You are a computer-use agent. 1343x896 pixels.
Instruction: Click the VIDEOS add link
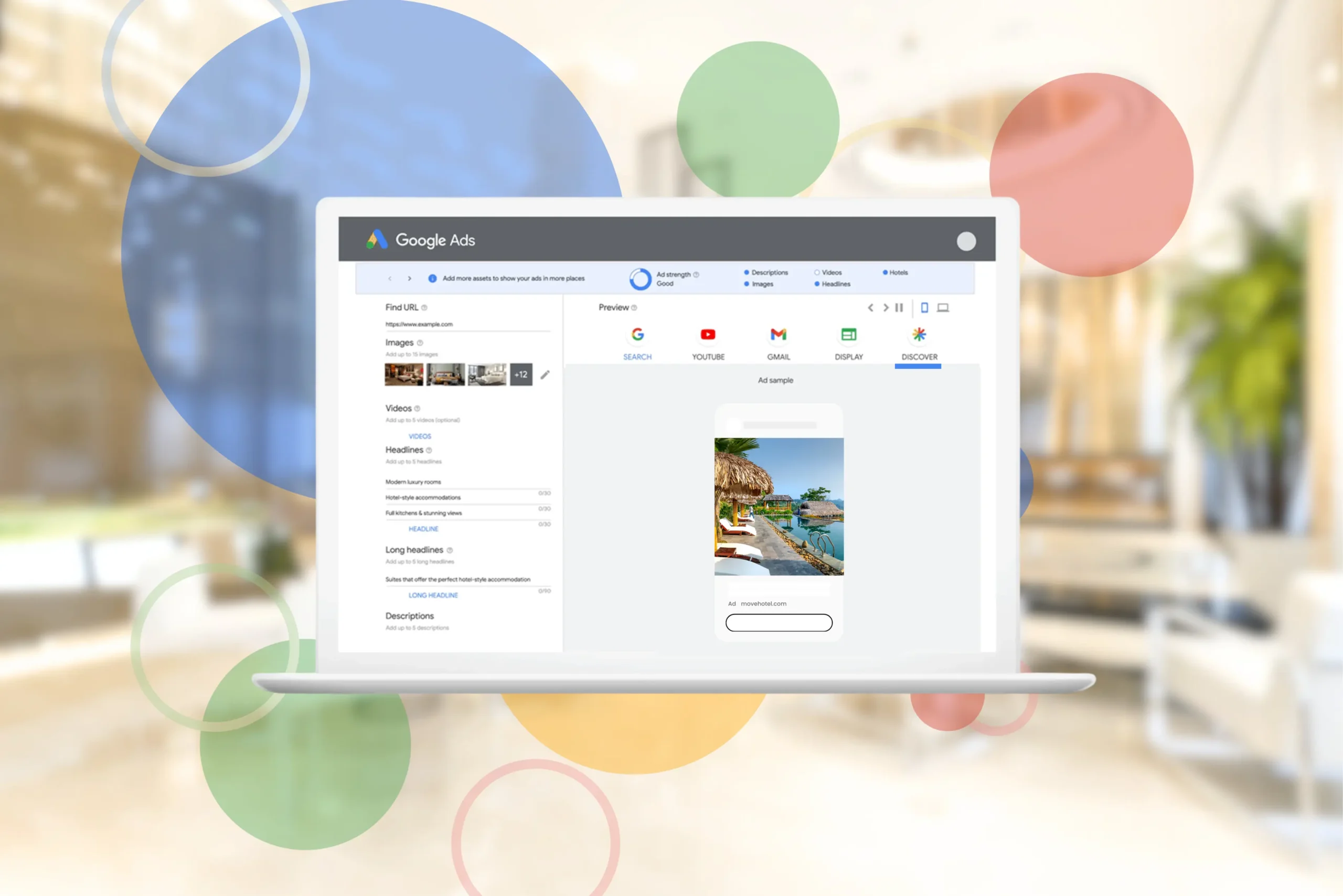(x=420, y=436)
